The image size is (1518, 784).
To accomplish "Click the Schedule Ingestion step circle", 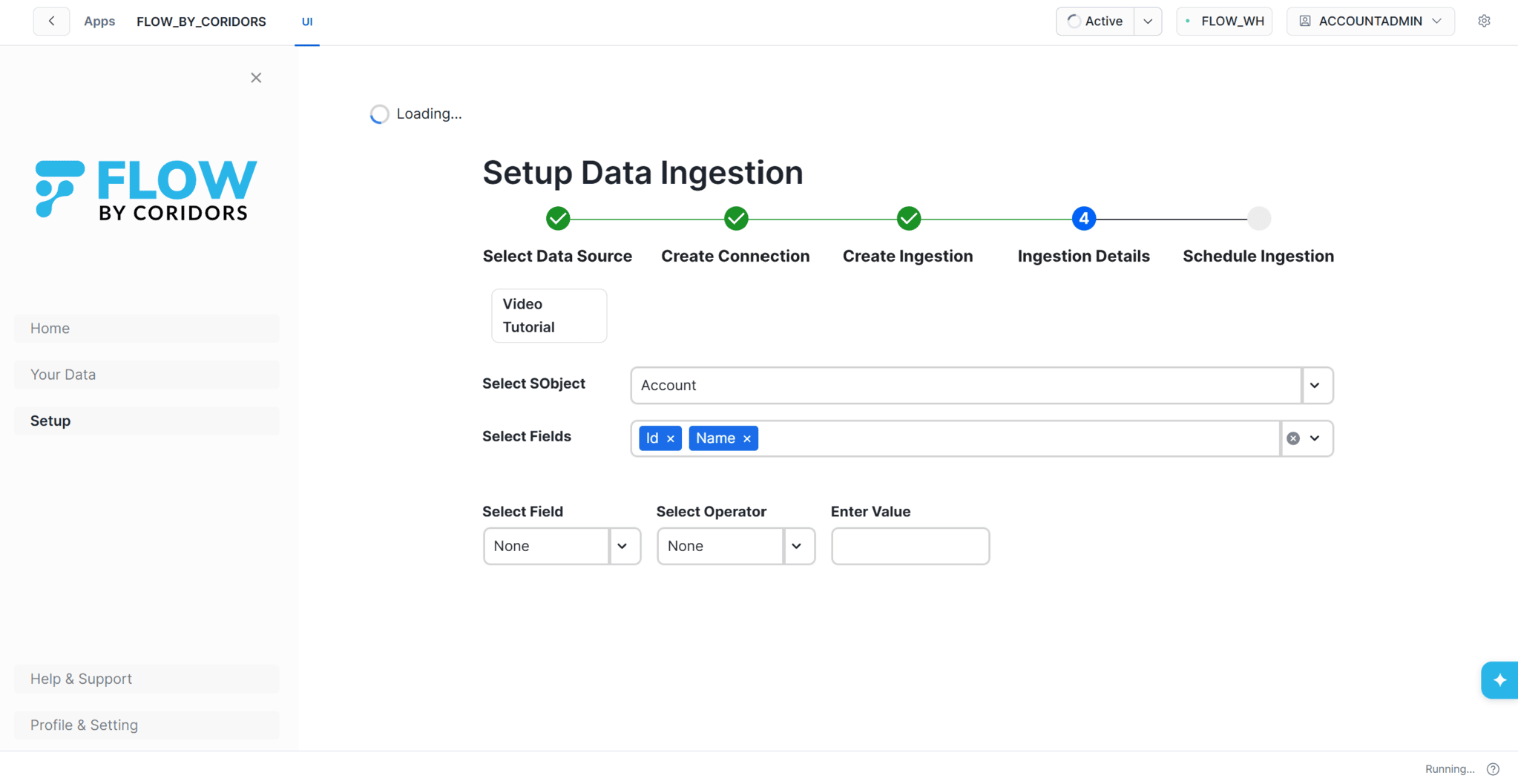I will (1259, 219).
